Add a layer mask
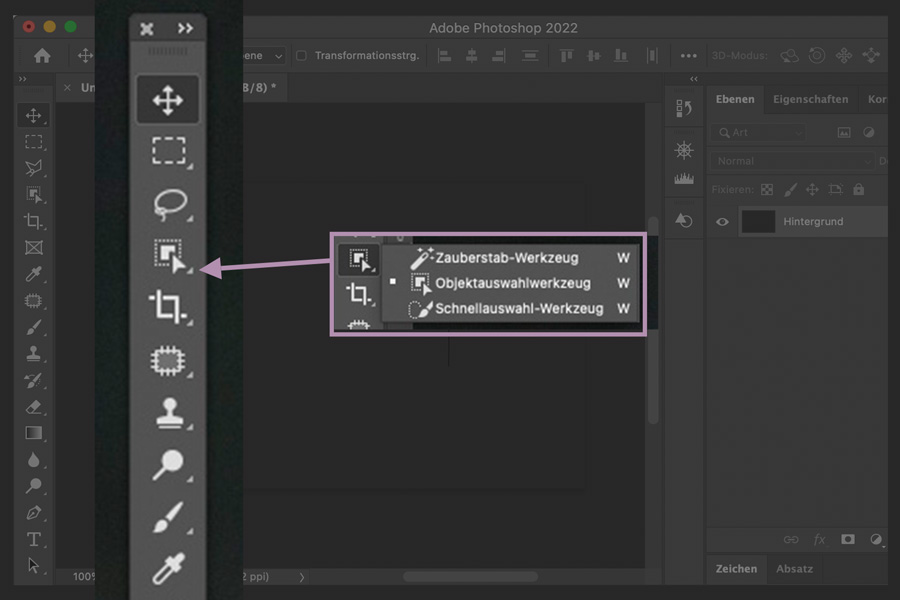This screenshot has width=900, height=600. (x=848, y=539)
